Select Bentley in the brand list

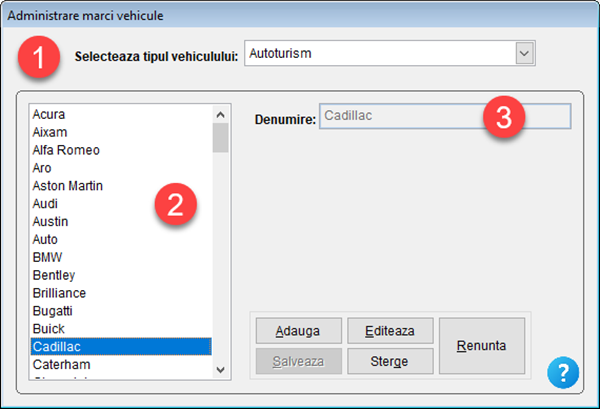pos(121,275)
